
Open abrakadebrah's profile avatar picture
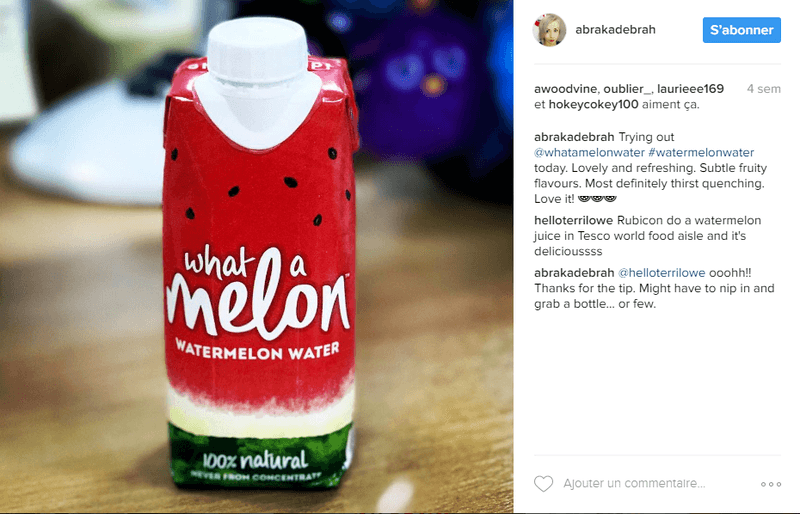[549, 30]
